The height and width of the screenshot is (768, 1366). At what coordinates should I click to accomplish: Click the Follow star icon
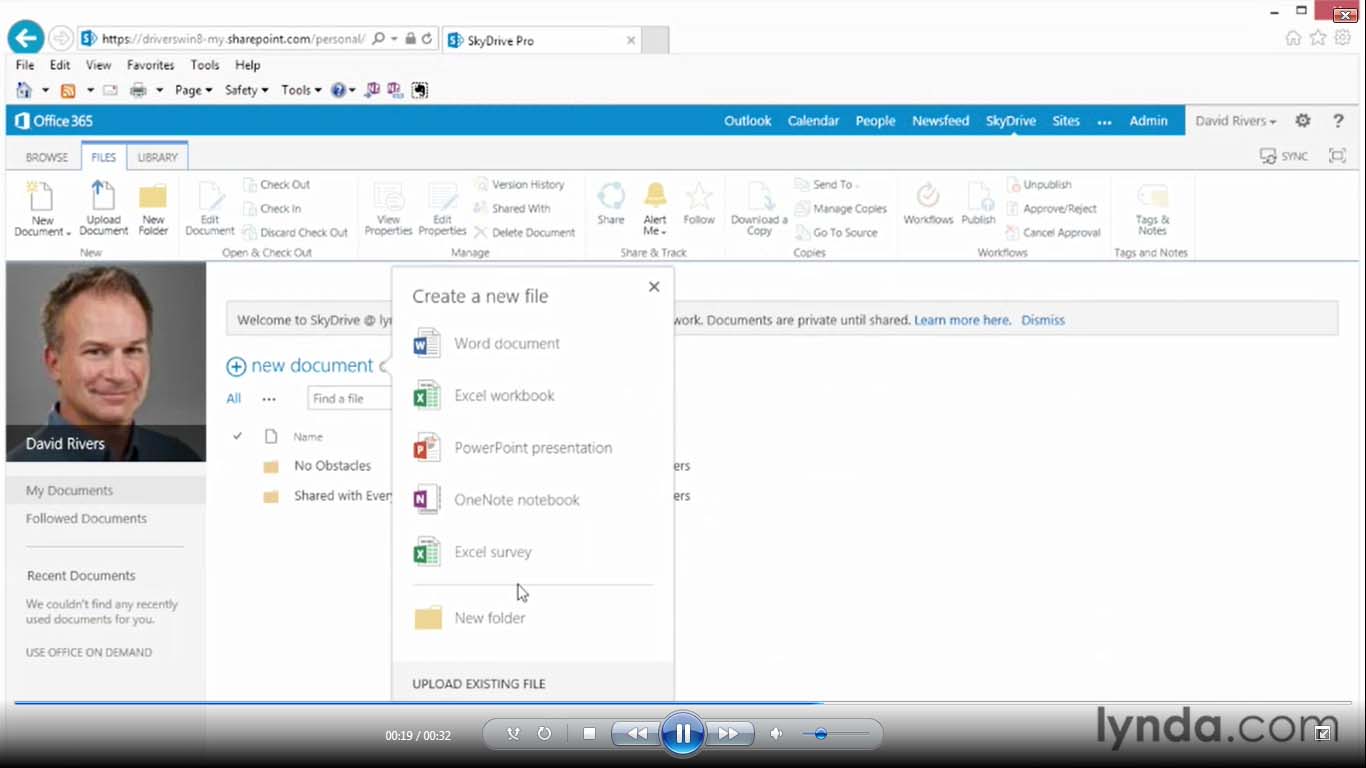coord(699,203)
